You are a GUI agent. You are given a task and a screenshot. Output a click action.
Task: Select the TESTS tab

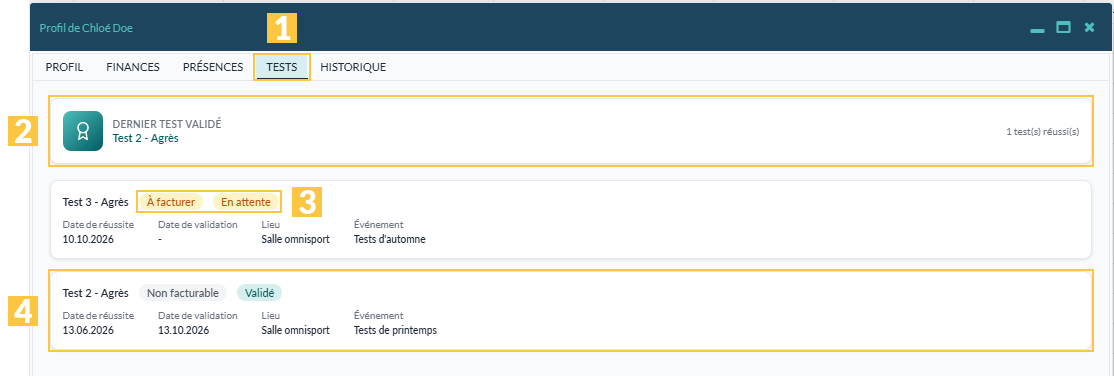[282, 67]
